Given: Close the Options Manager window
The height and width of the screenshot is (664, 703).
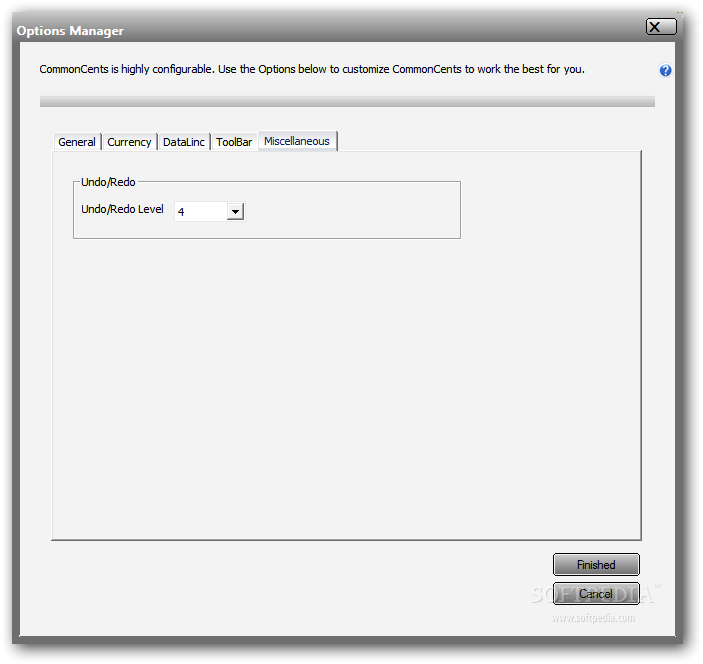Looking at the screenshot, I should click(x=661, y=27).
